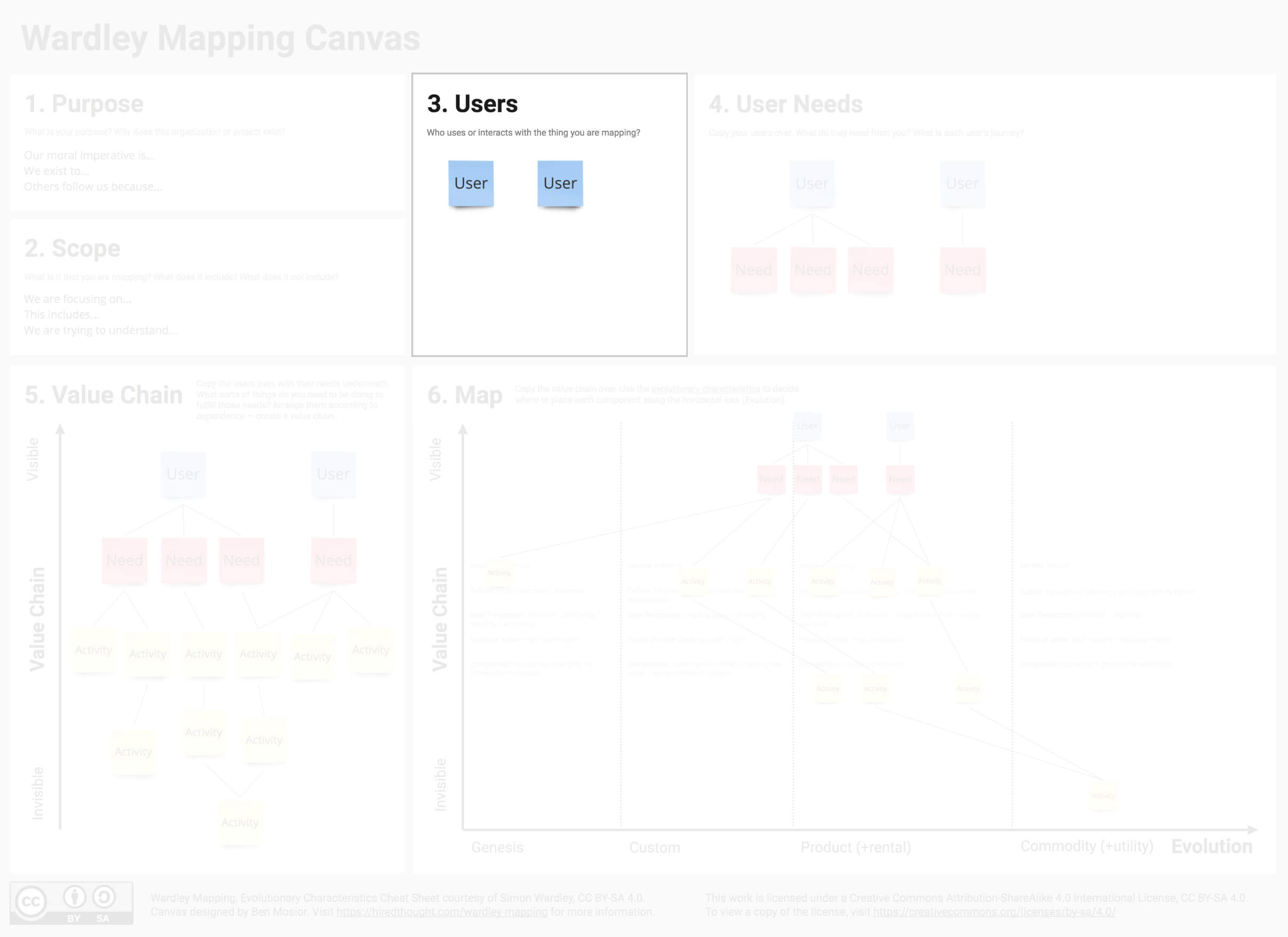Click the 'Genesis' axis label
Image resolution: width=1288 pixels, height=937 pixels.
coord(497,847)
